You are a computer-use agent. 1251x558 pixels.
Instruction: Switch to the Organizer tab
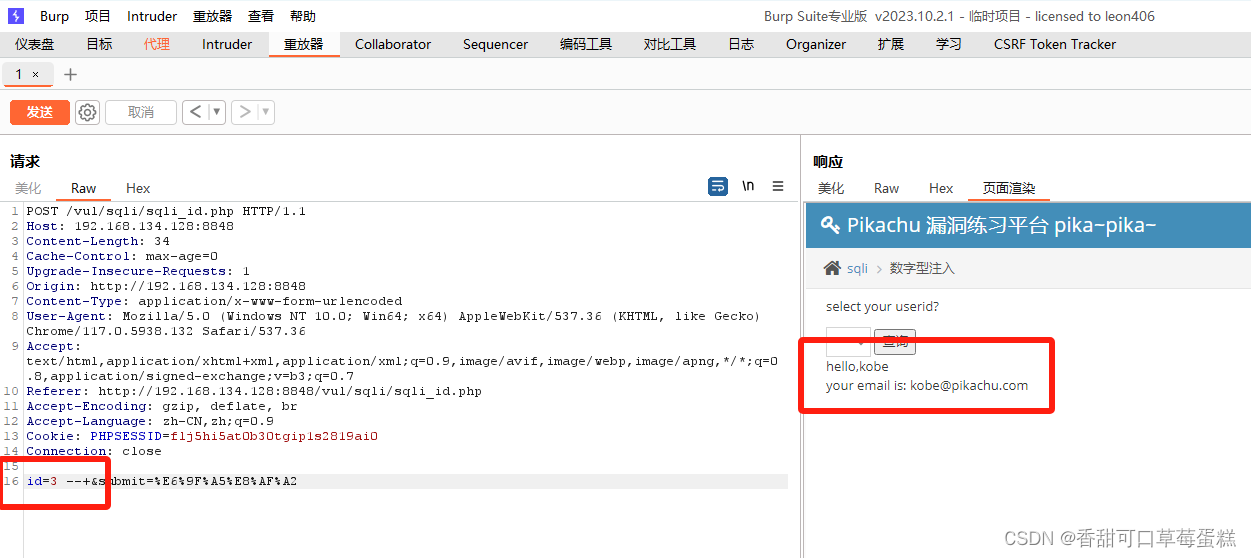point(816,44)
